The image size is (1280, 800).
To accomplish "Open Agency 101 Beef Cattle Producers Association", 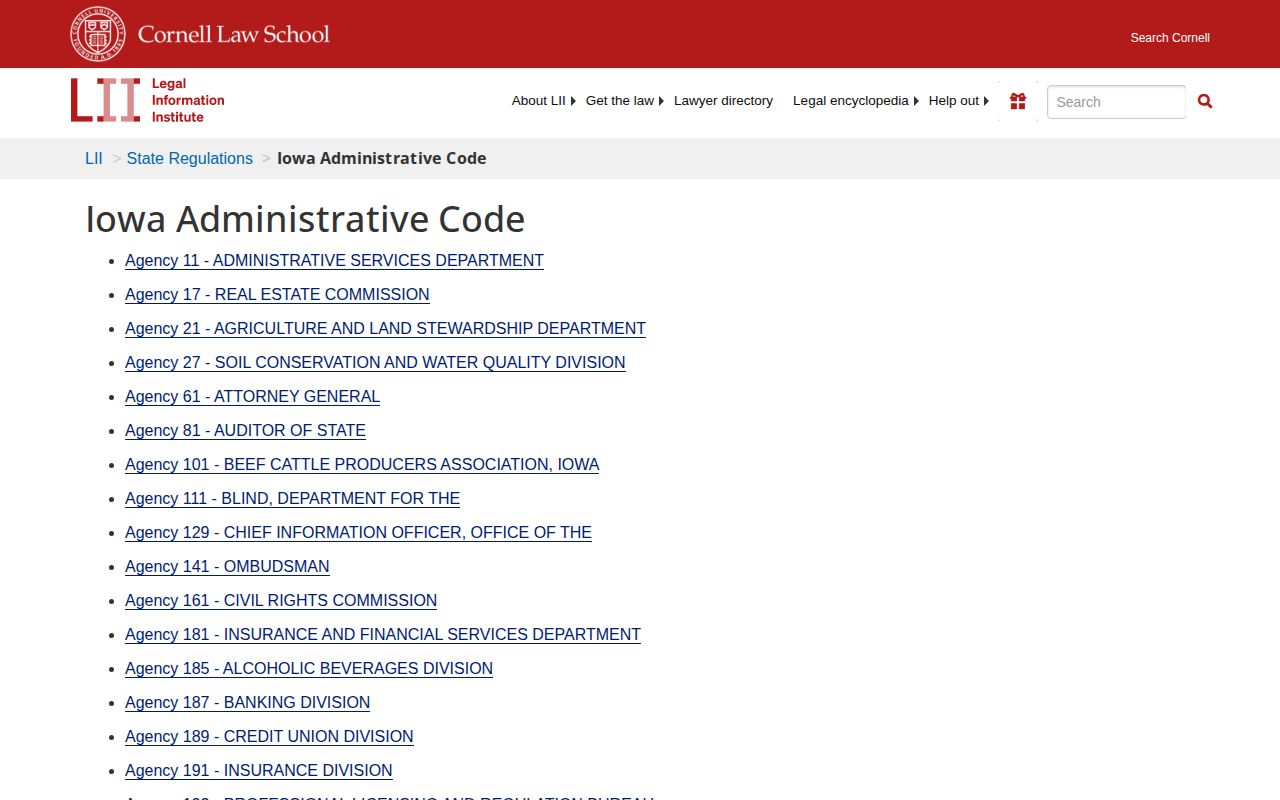I will pos(362,465).
